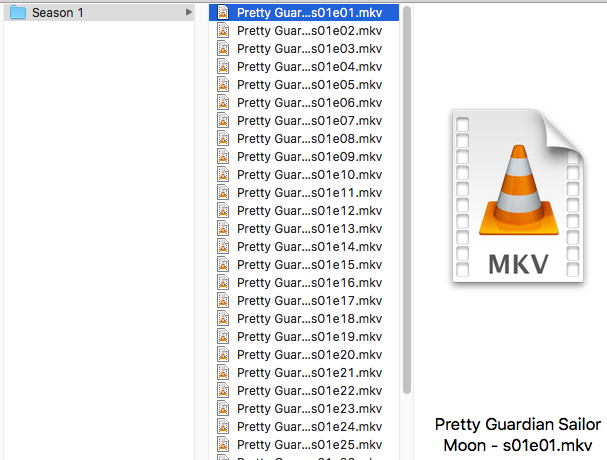The width and height of the screenshot is (607, 460).
Task: Click the Season 1 folder icon
Action: [18, 12]
